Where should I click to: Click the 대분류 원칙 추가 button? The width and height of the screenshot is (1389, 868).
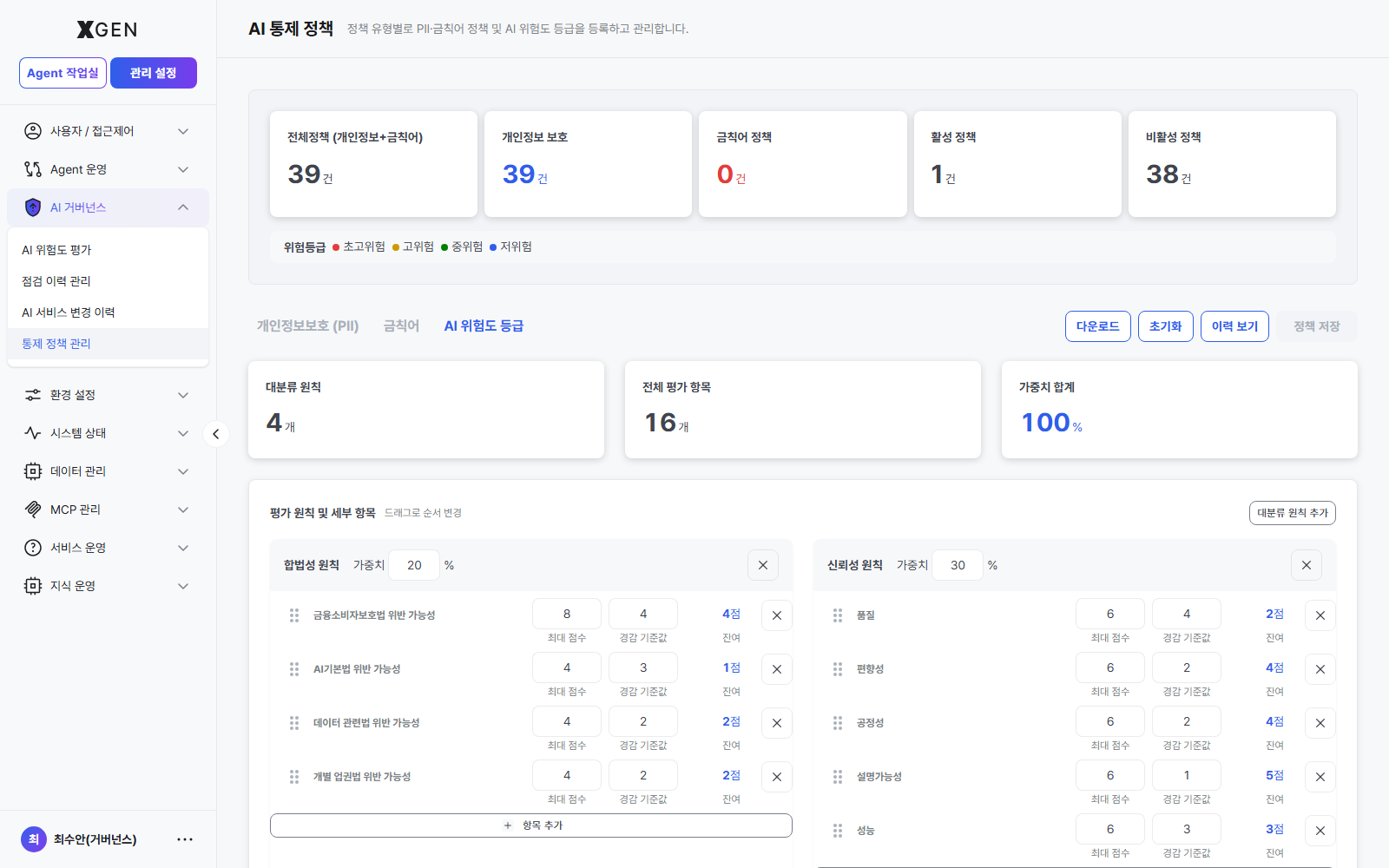tap(1293, 513)
